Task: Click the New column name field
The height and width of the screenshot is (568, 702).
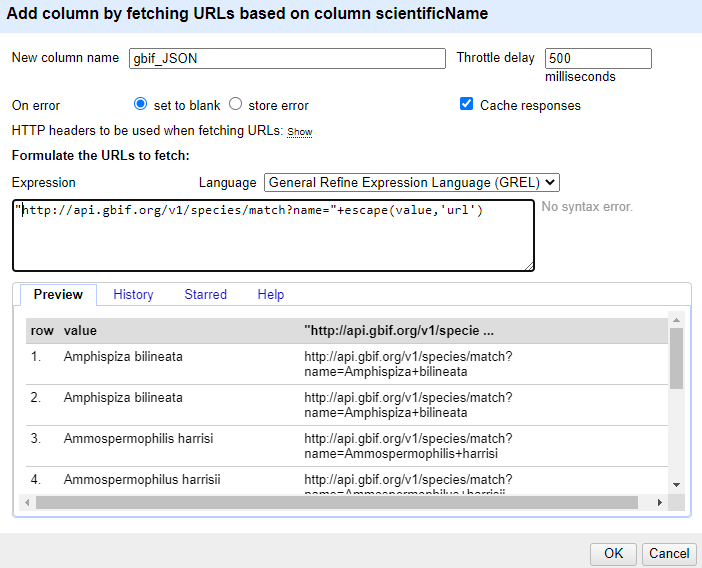Action: (287, 59)
